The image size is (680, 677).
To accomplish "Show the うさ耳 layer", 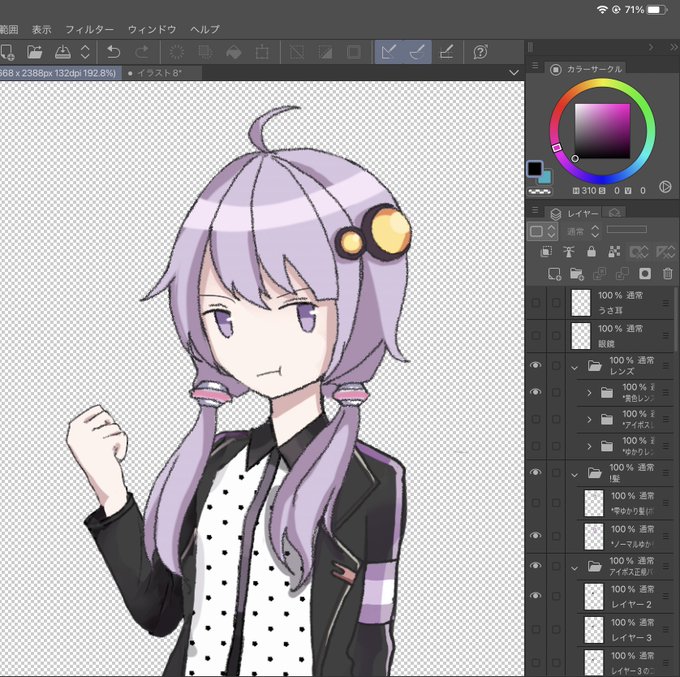I will 536,303.
